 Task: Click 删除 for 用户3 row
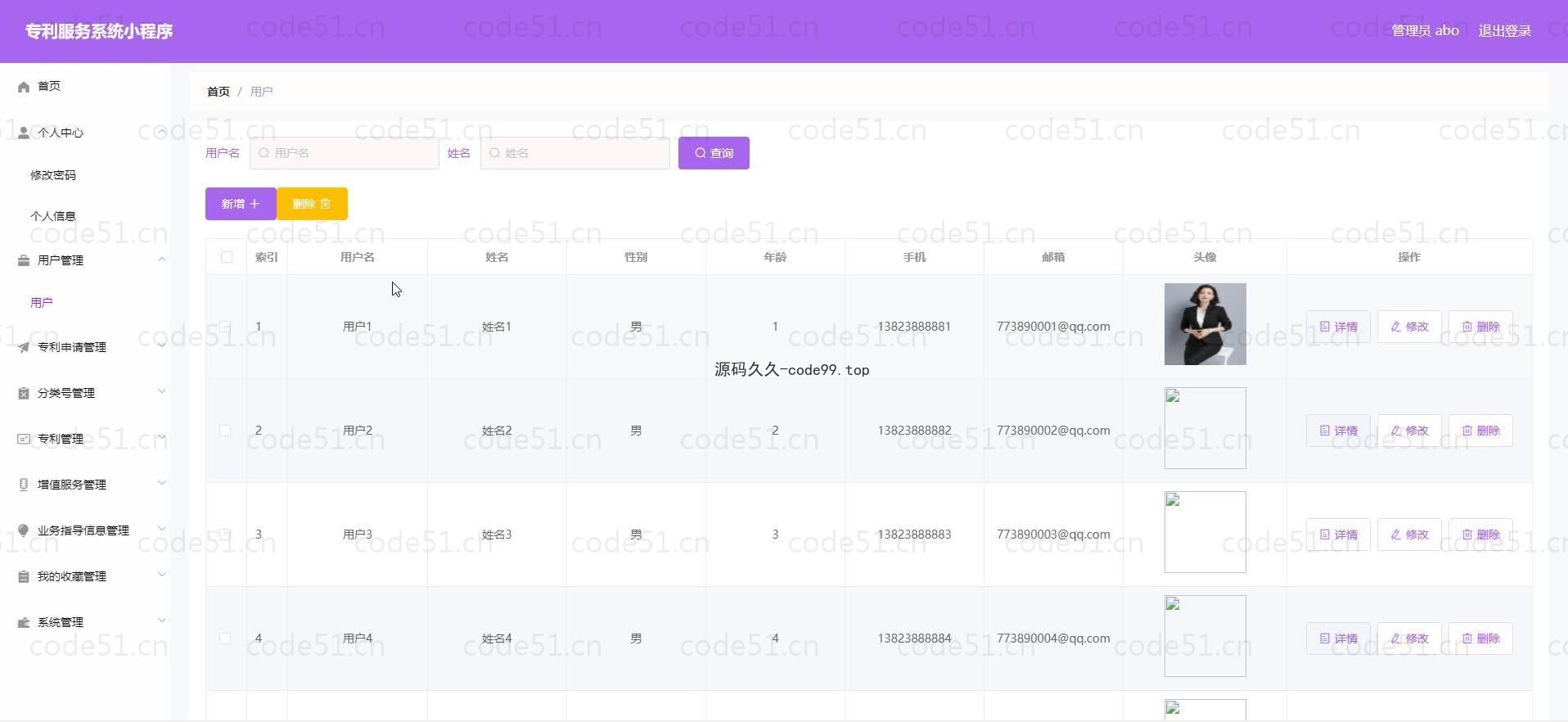(1480, 535)
